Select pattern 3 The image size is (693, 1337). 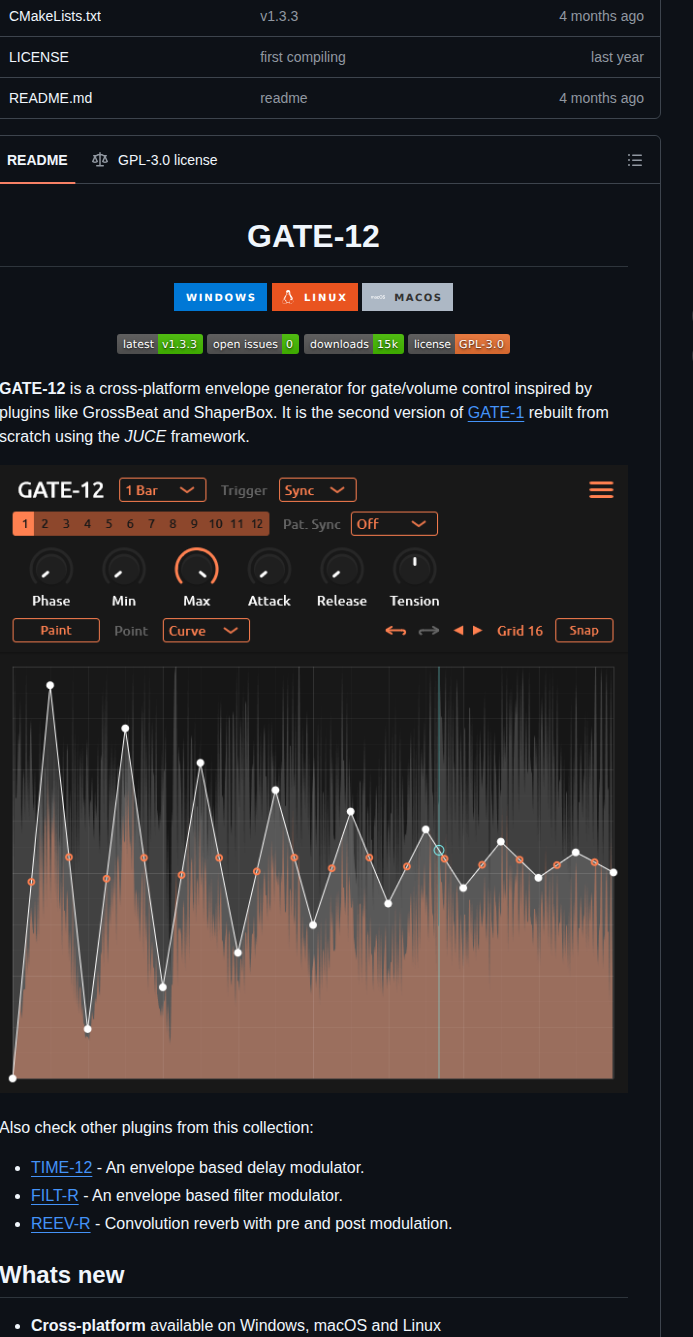tap(66, 524)
